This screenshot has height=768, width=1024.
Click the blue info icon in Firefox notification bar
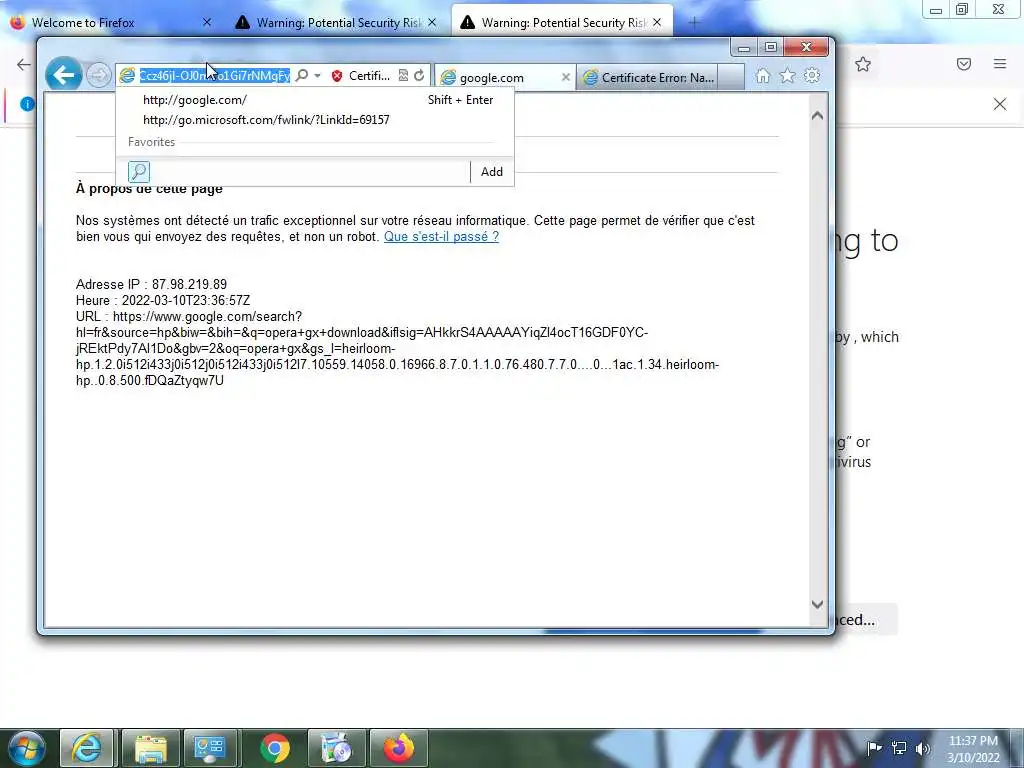click(26, 104)
